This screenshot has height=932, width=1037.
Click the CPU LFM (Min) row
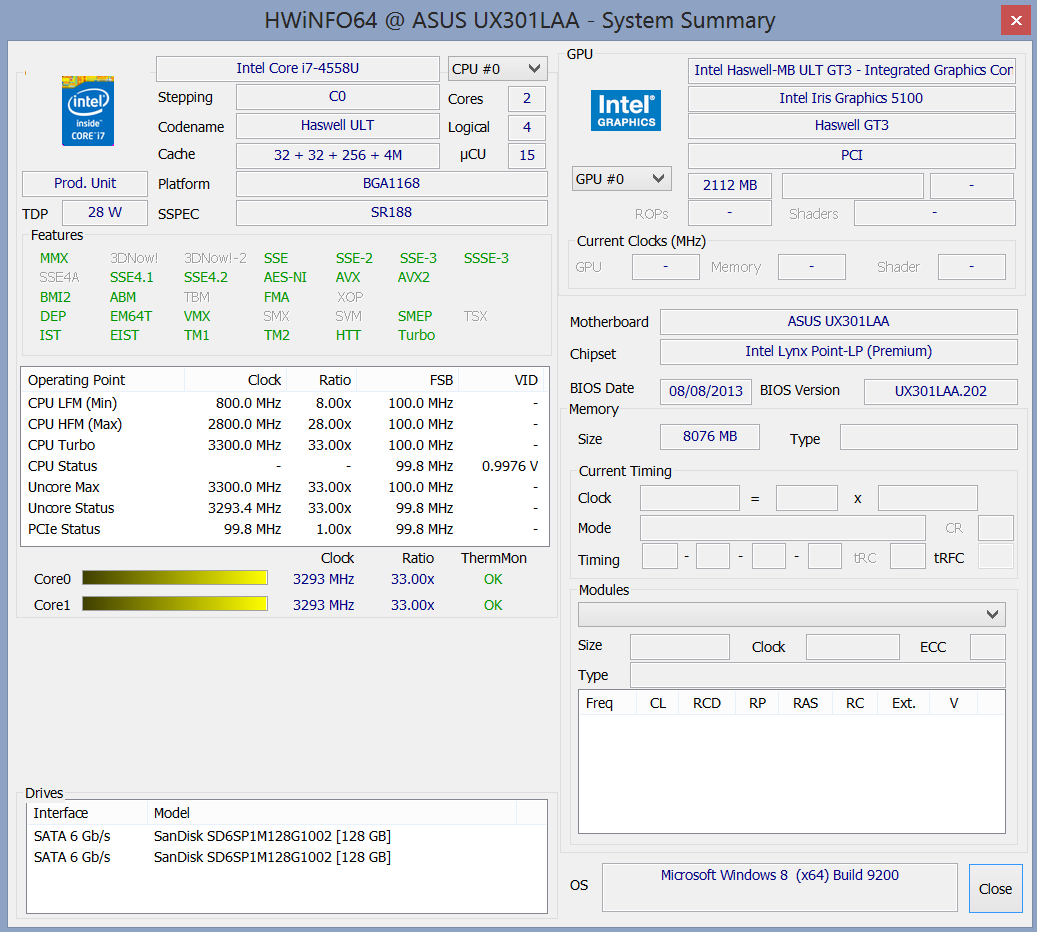click(x=285, y=403)
